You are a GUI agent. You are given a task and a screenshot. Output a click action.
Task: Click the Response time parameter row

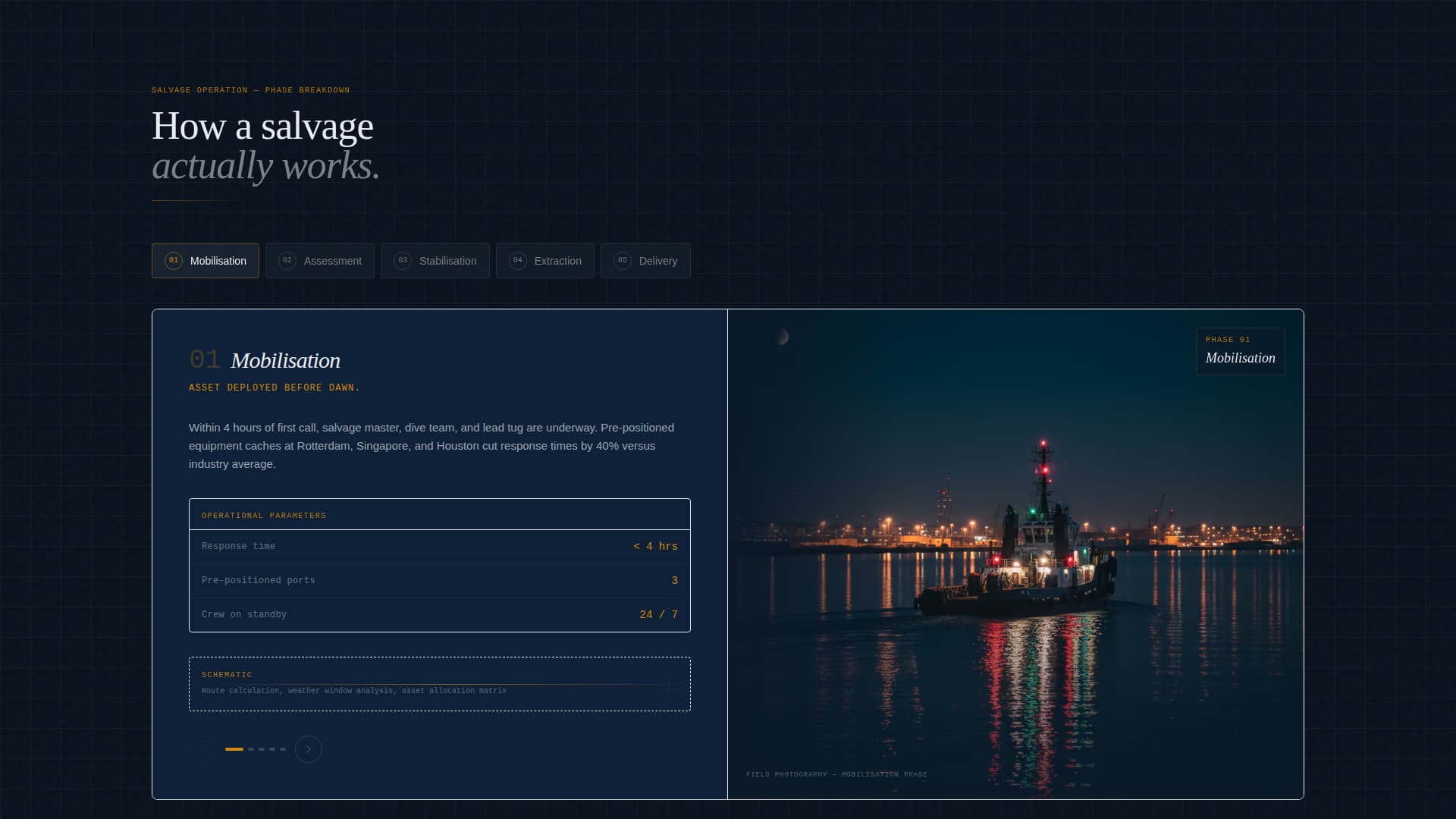tap(439, 546)
